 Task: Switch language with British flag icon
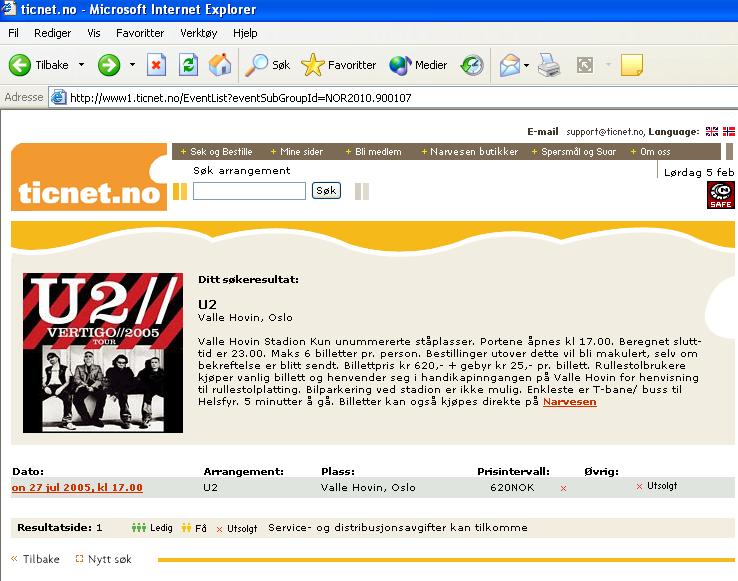[712, 132]
